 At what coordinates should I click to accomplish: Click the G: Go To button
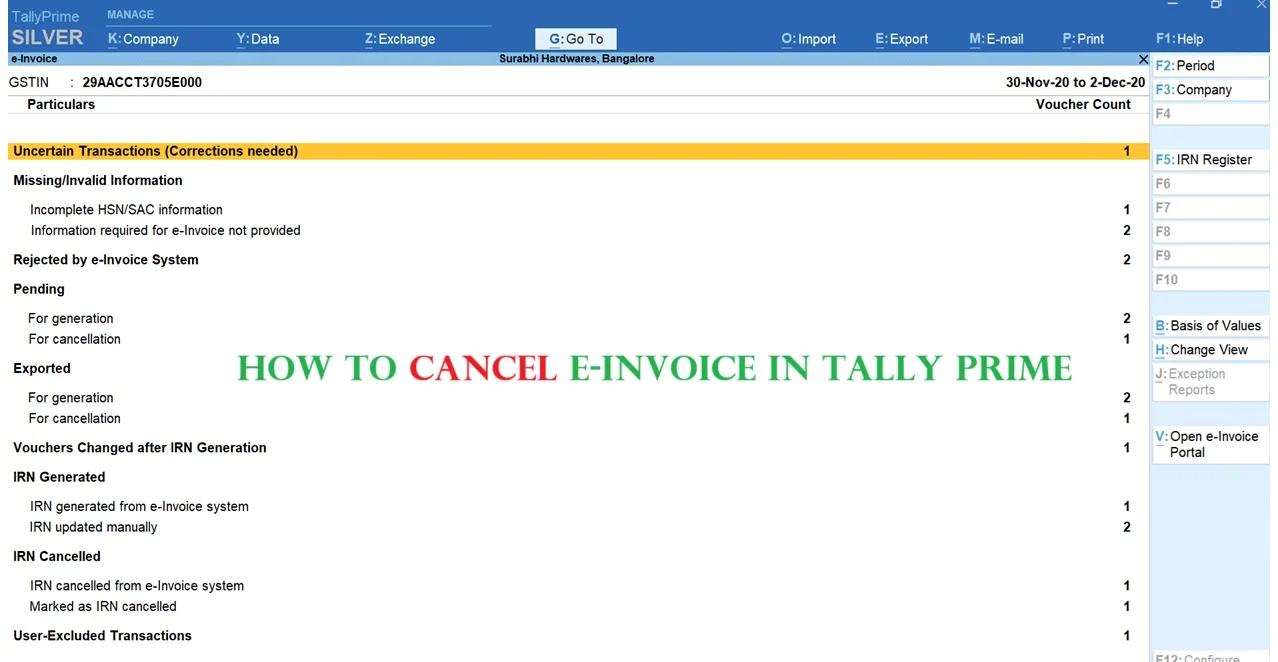point(576,39)
